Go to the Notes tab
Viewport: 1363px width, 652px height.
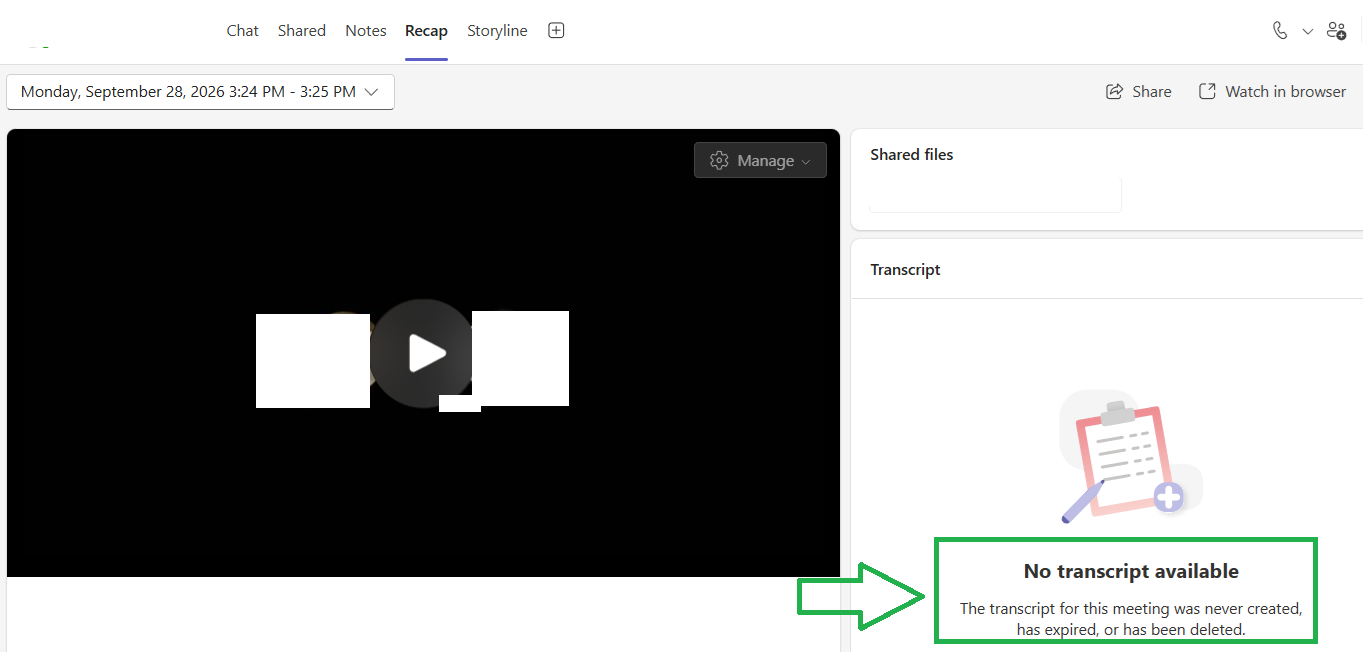[366, 31]
